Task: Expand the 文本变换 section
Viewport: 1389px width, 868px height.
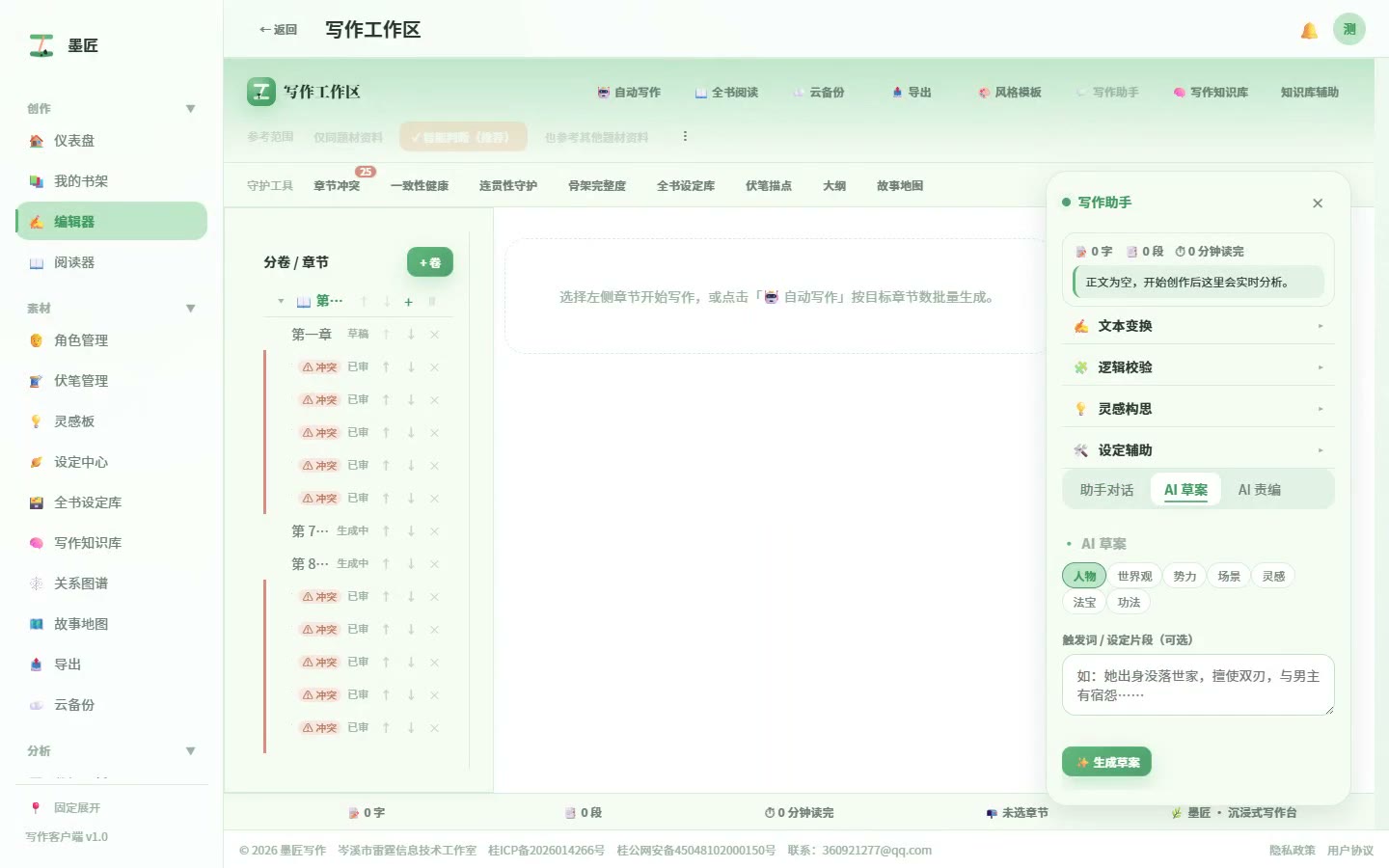Action: [x=1198, y=326]
